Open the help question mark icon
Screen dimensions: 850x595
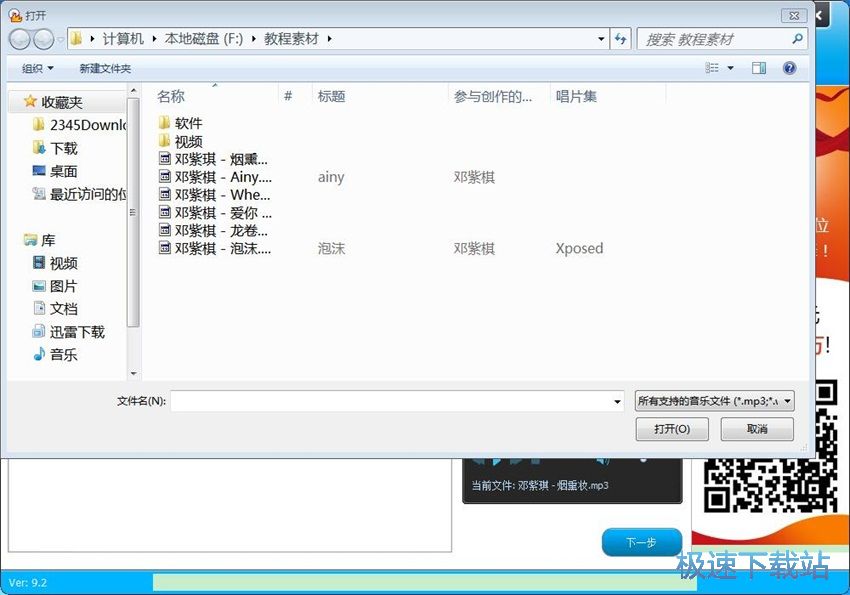pyautogui.click(x=789, y=68)
